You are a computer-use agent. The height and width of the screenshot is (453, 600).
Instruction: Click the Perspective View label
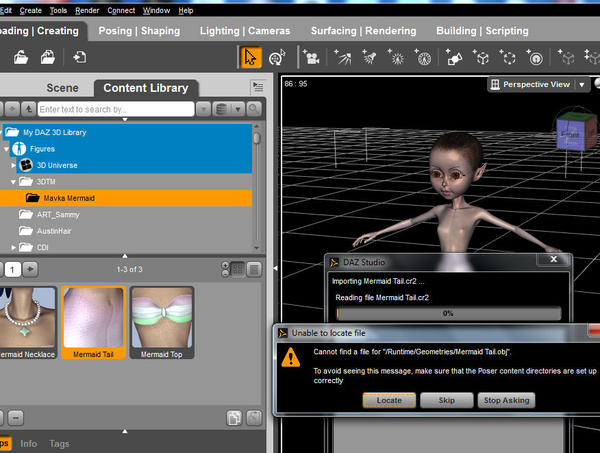(536, 85)
